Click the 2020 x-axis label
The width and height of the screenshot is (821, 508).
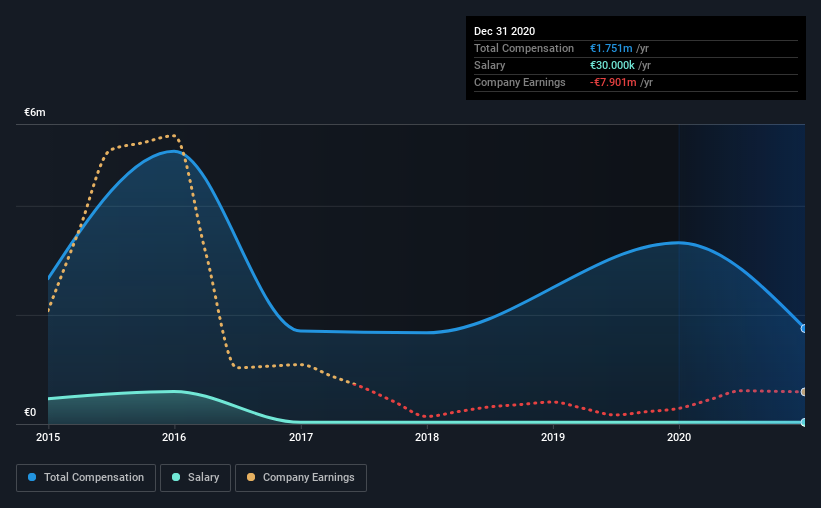679,437
